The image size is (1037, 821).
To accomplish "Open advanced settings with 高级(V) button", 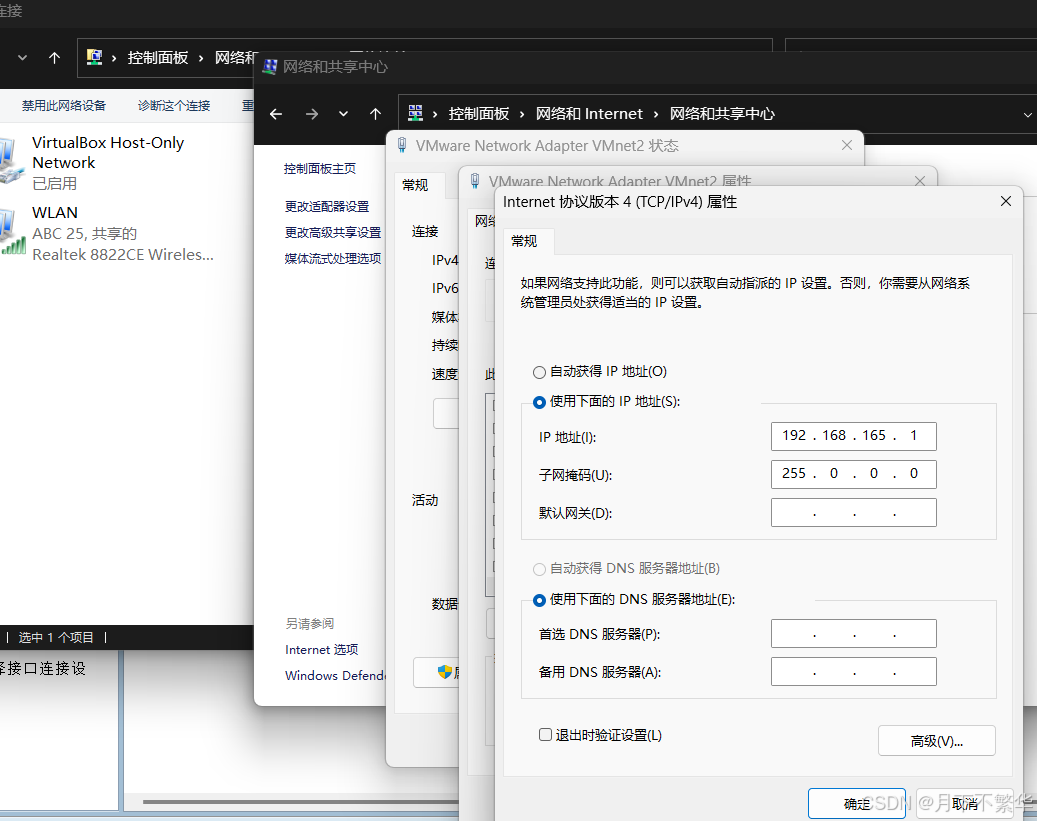I will (x=936, y=741).
